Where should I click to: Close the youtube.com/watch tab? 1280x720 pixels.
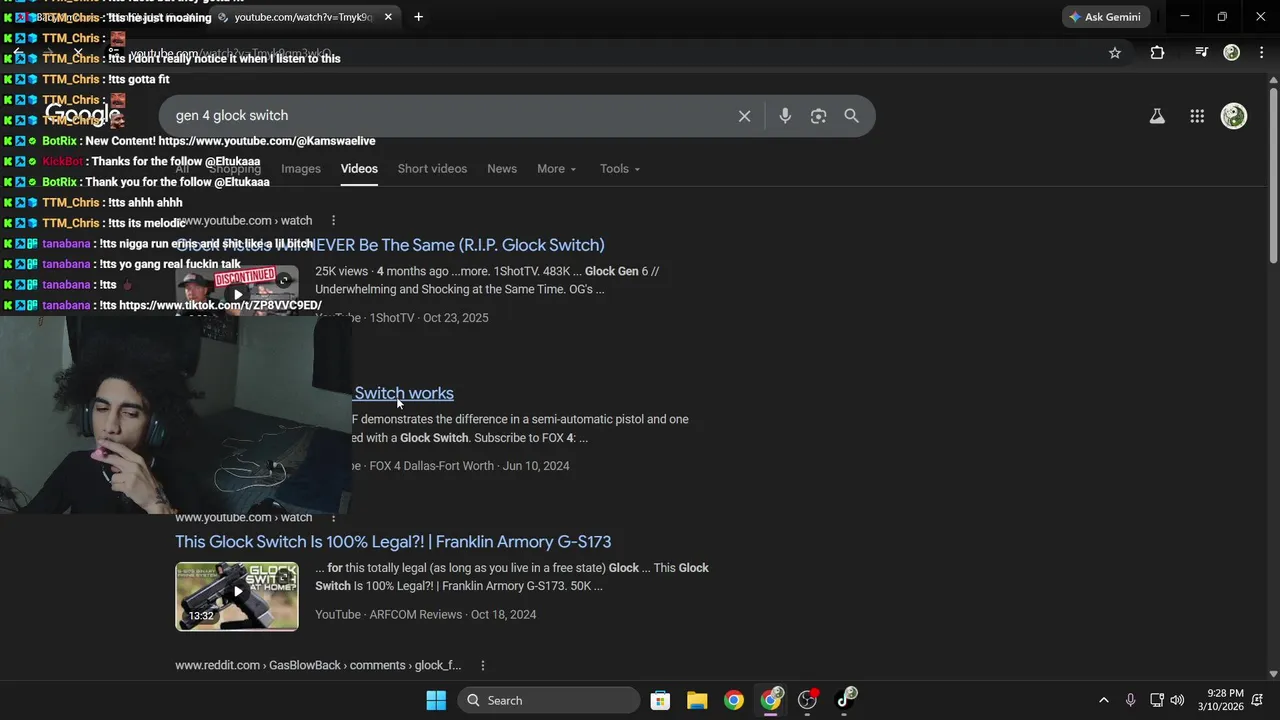point(388,17)
